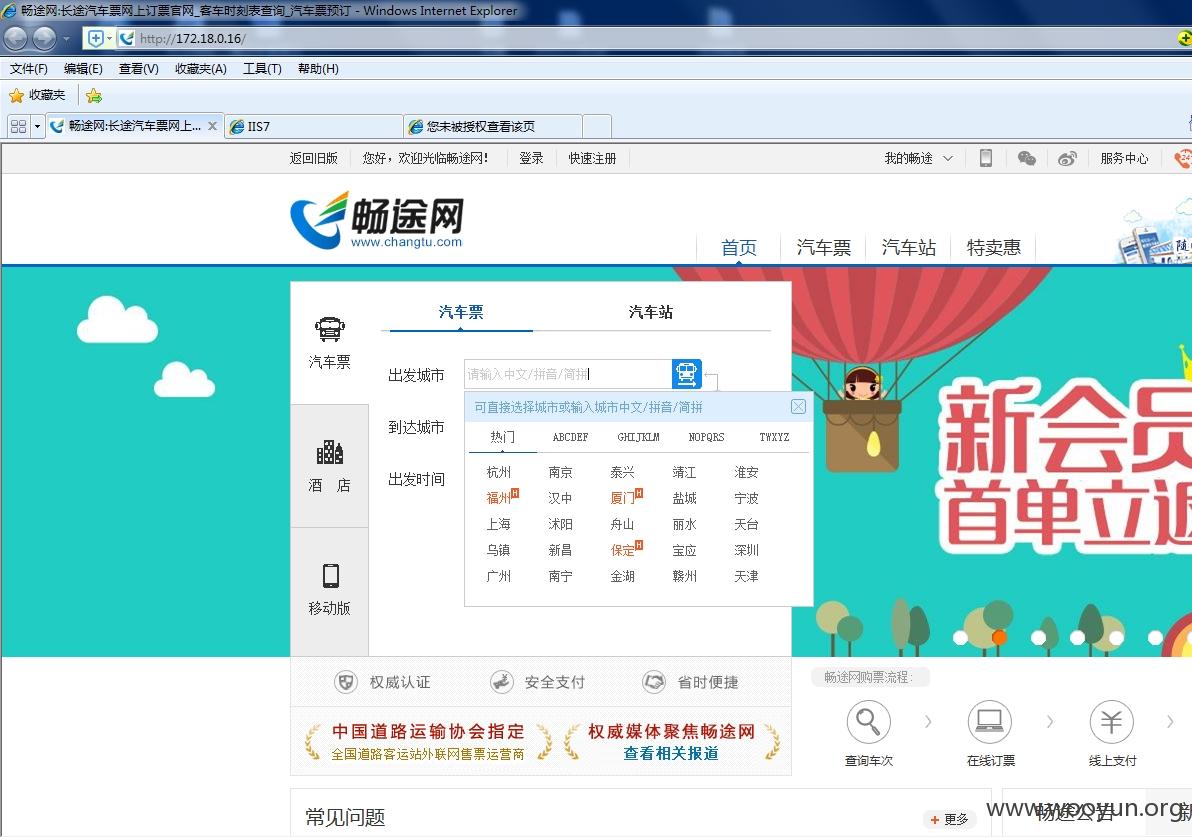Open the 收藏夹(A) menu

pos(201,68)
